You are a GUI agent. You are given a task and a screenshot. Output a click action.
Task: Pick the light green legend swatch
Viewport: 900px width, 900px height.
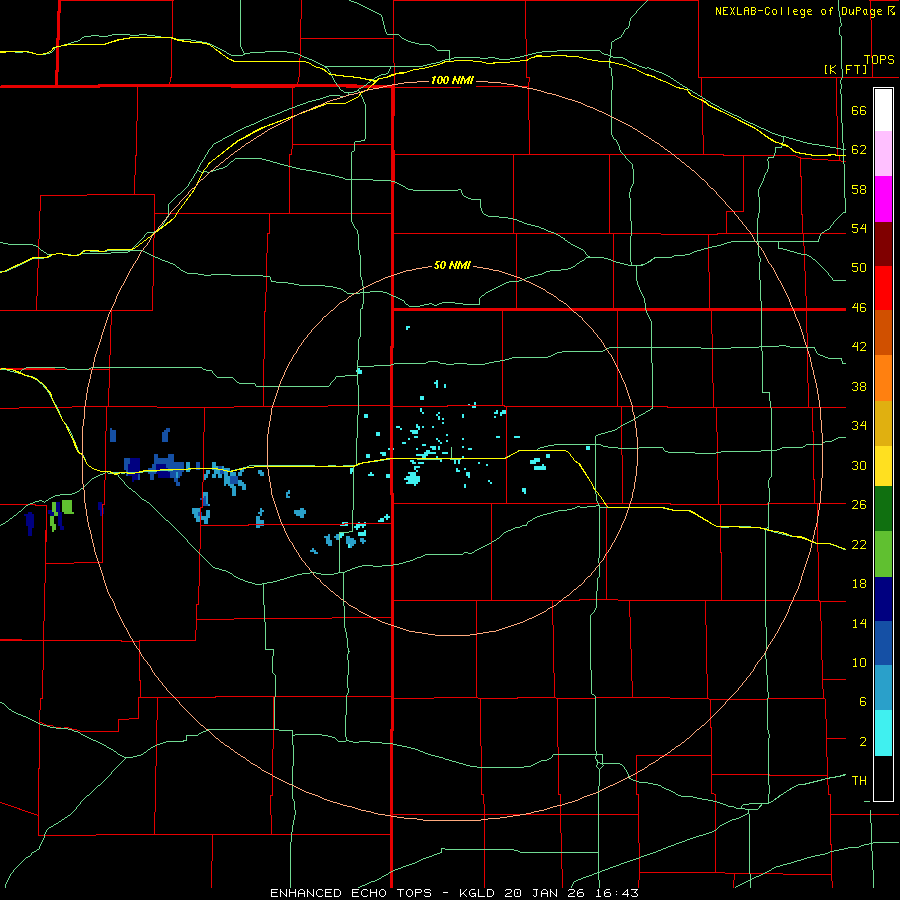click(883, 554)
